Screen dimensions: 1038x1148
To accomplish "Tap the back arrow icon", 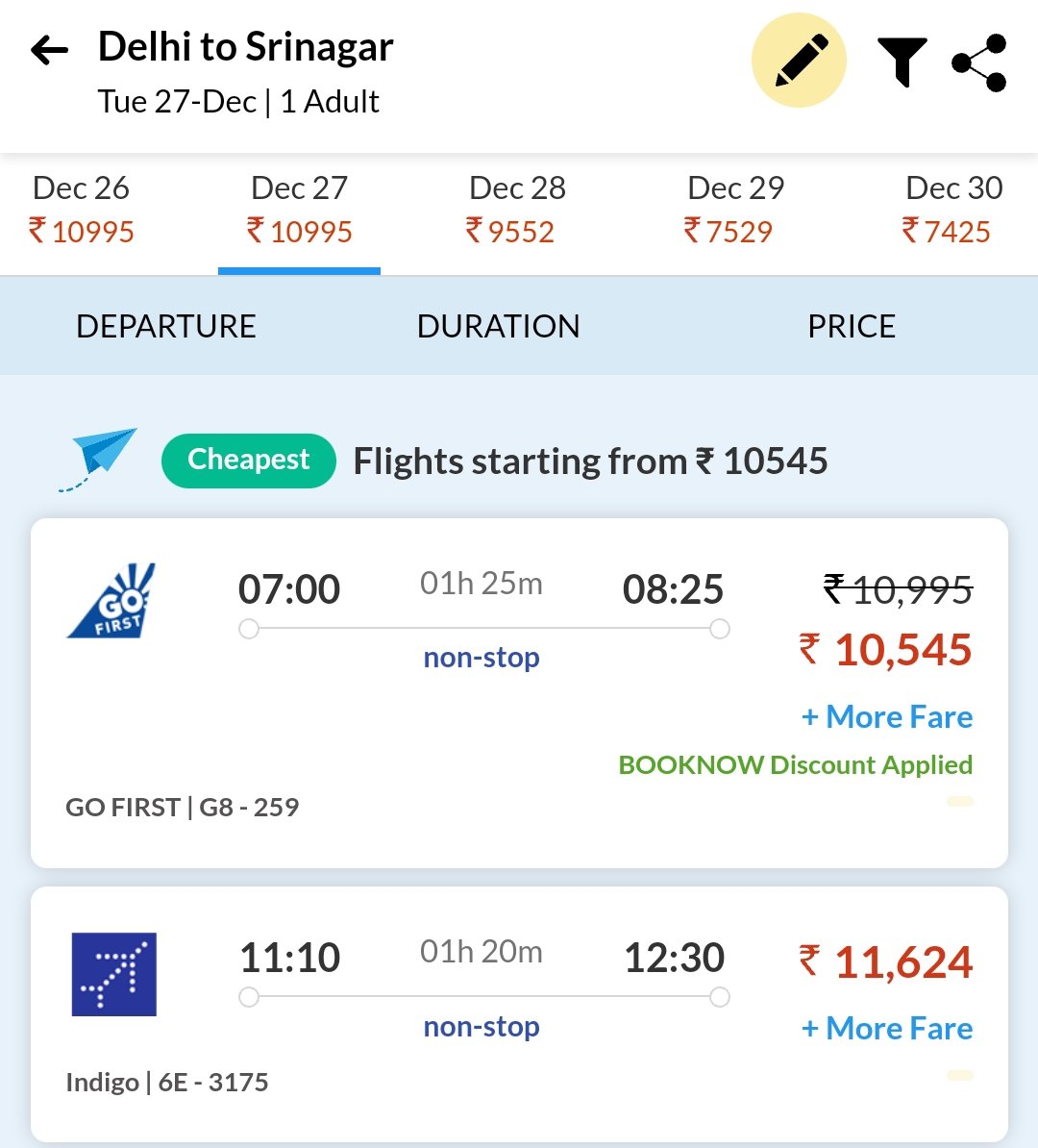I will (x=50, y=50).
